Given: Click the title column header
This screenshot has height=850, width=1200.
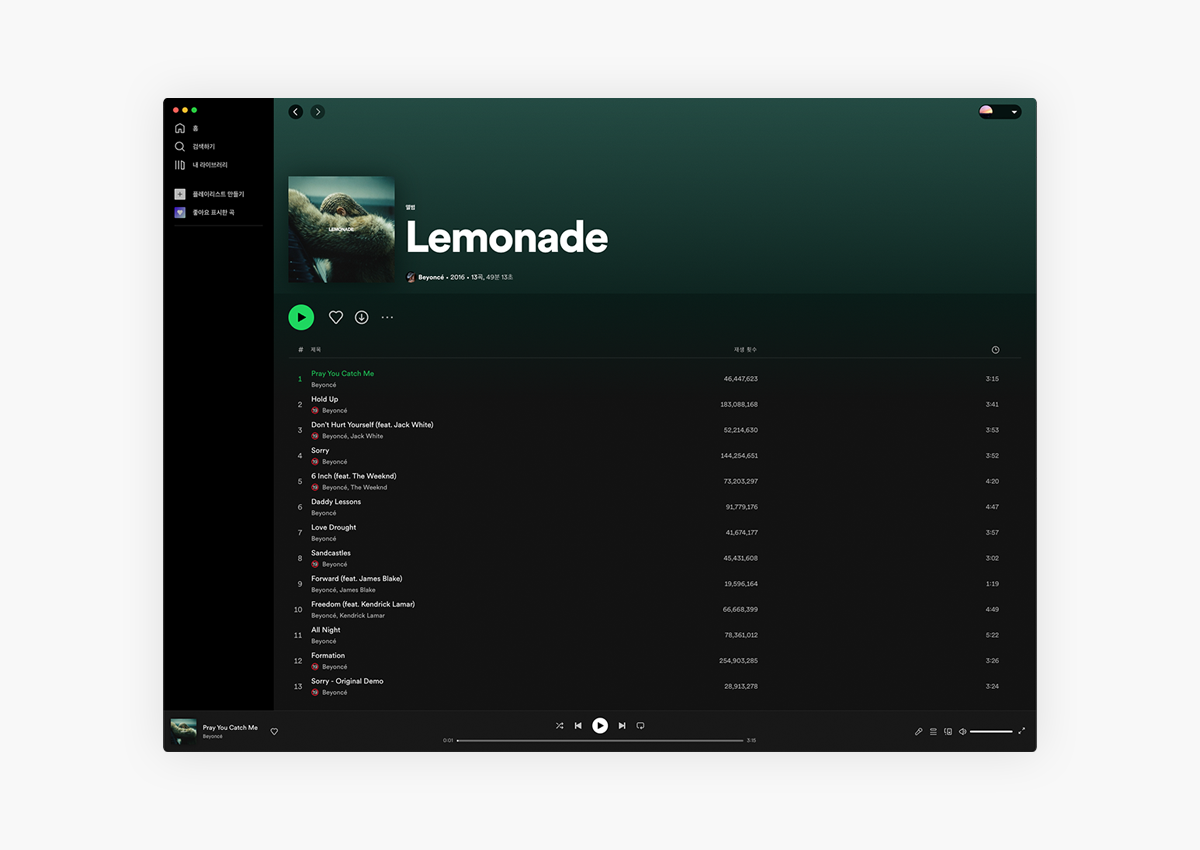Looking at the screenshot, I should coord(316,350).
